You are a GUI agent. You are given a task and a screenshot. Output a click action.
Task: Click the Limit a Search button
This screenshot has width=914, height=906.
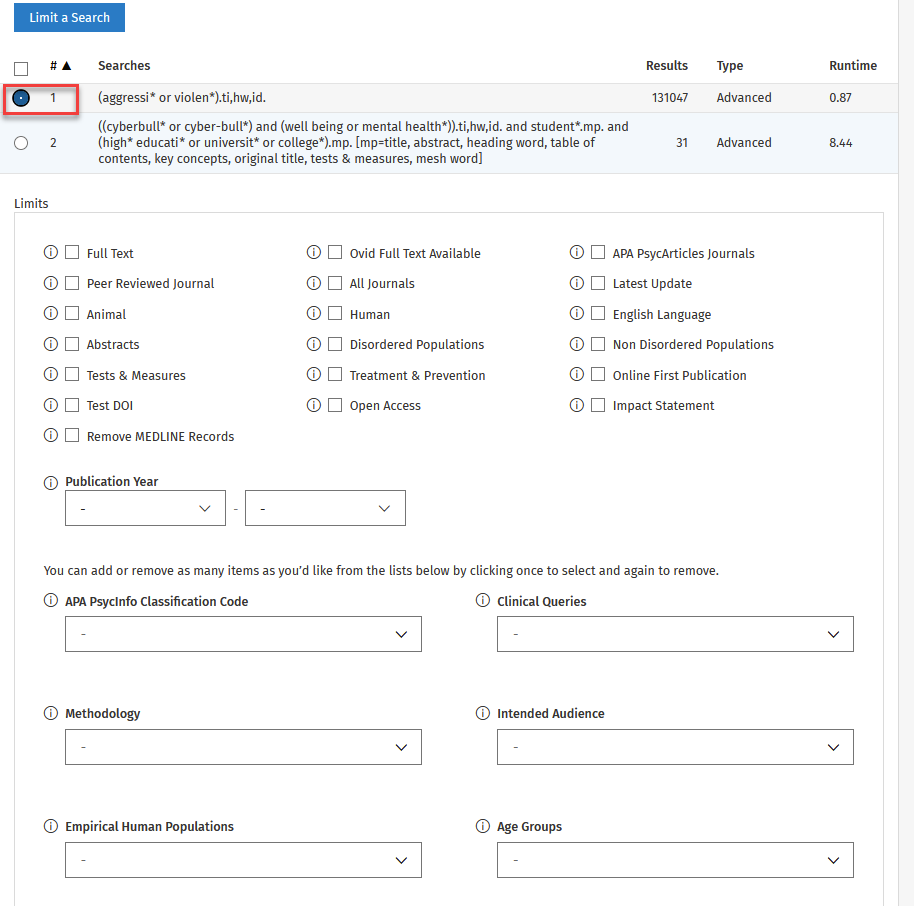point(69,18)
